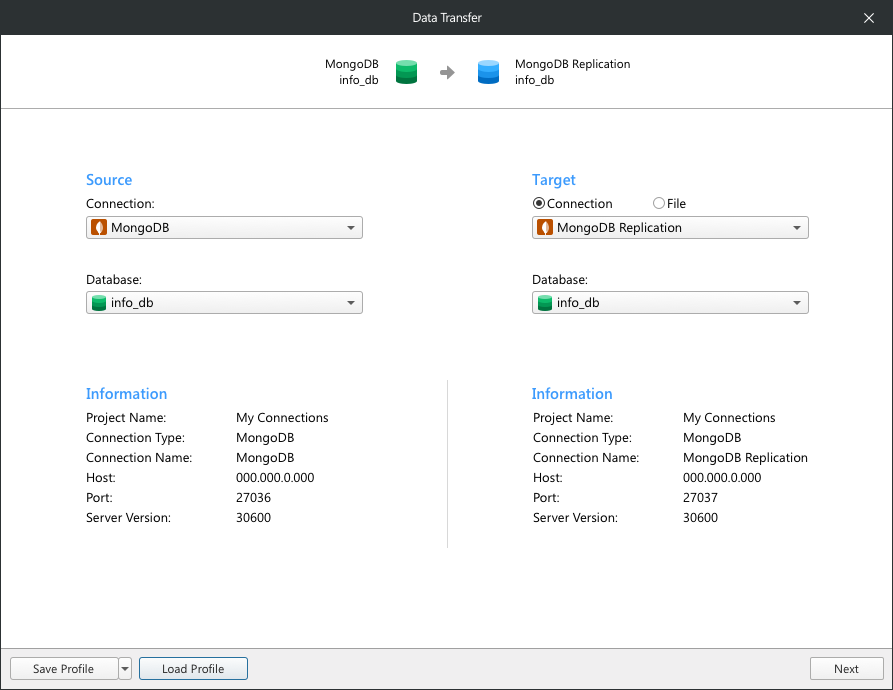Close the Data Transfer window
This screenshot has width=893, height=690.
tap(869, 18)
